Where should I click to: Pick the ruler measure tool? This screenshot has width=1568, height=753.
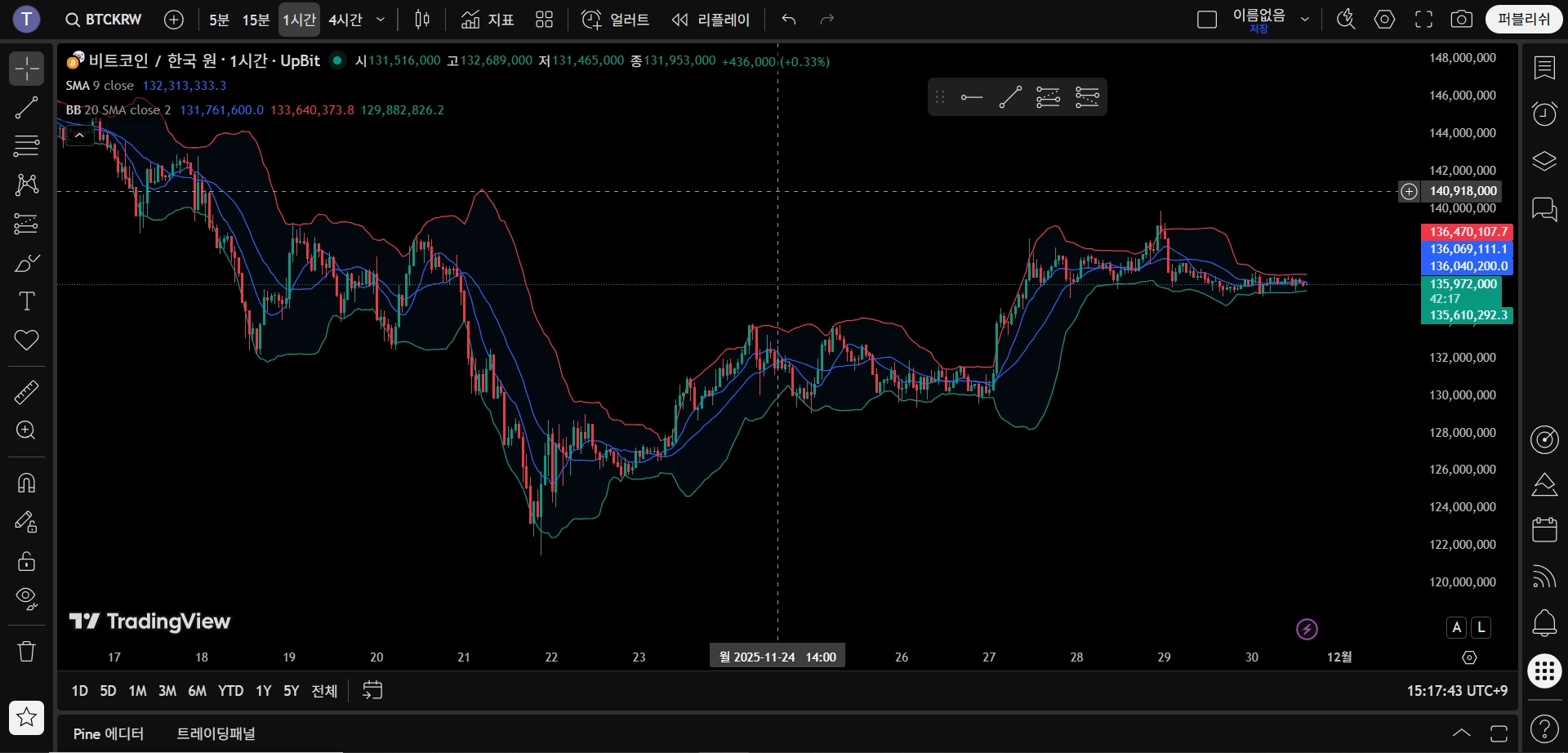click(26, 392)
